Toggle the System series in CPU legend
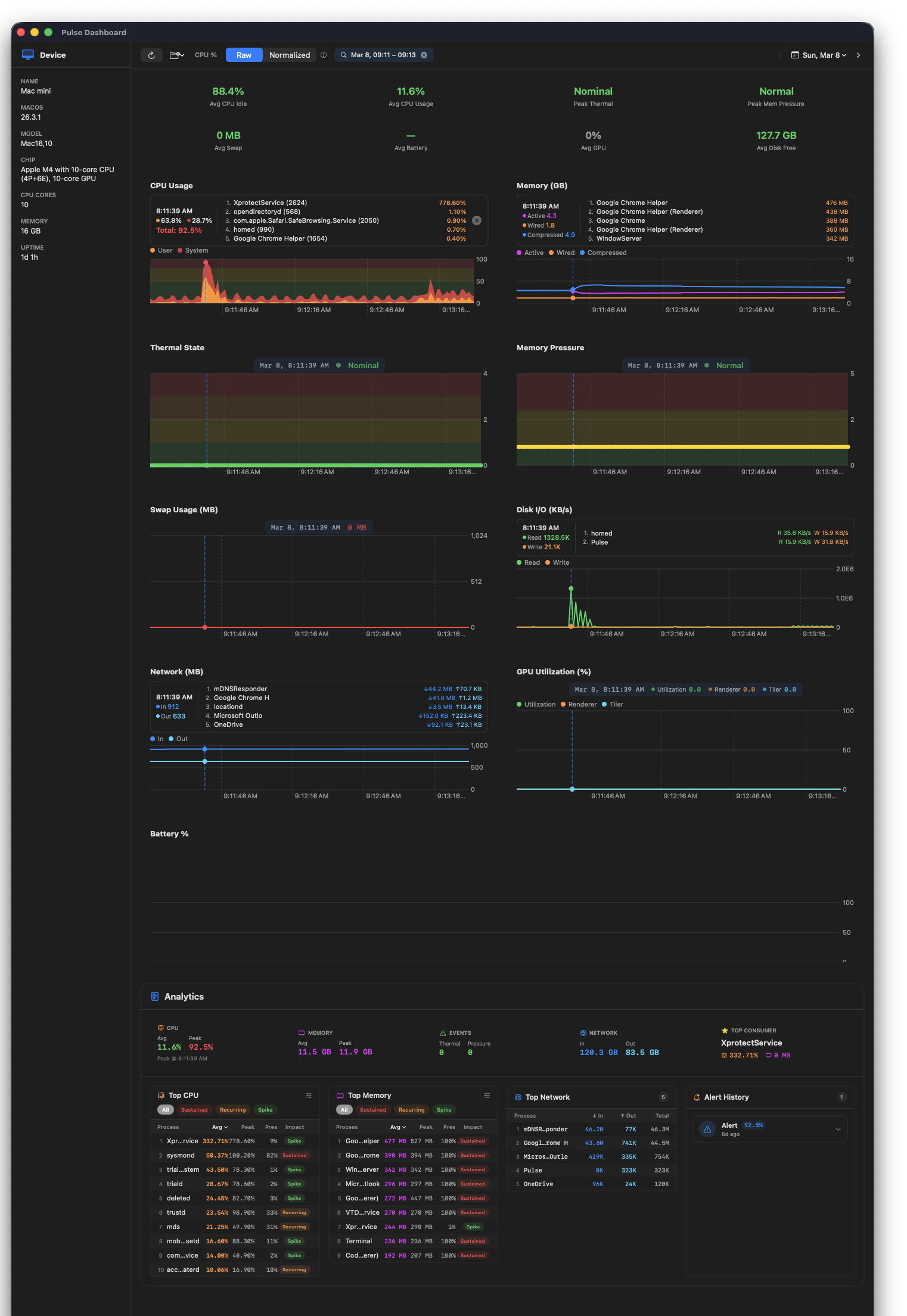 [x=193, y=250]
